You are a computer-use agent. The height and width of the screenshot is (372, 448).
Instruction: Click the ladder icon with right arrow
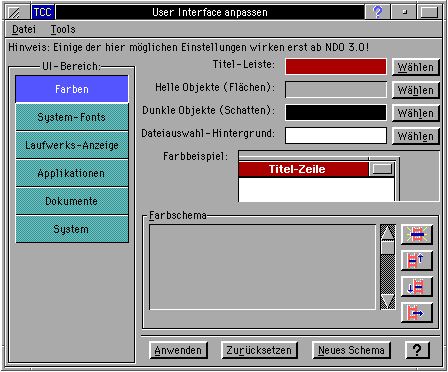417,312
